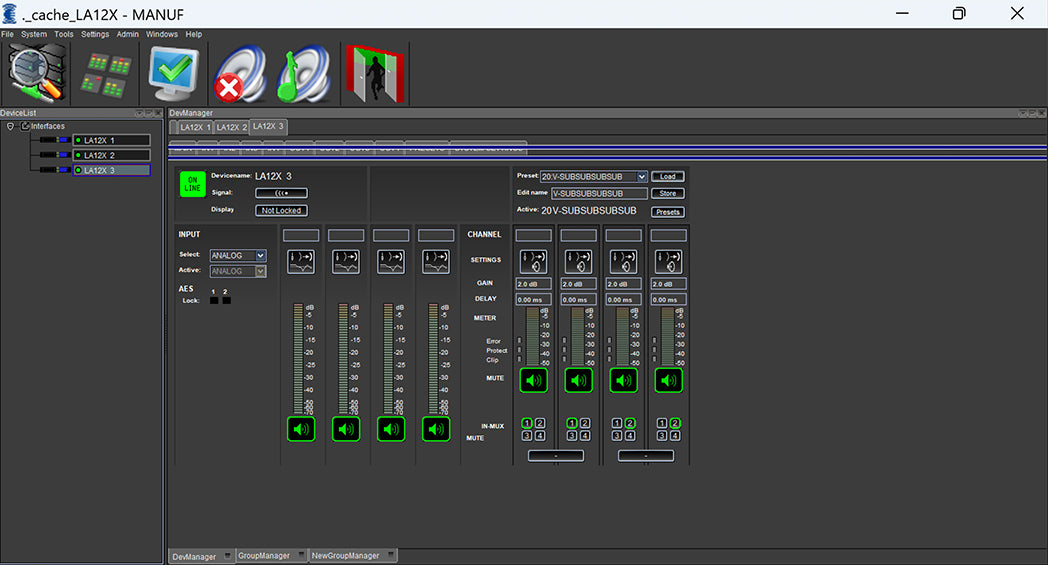Open last output channel settings icon
The height and width of the screenshot is (565, 1048).
coord(668,261)
